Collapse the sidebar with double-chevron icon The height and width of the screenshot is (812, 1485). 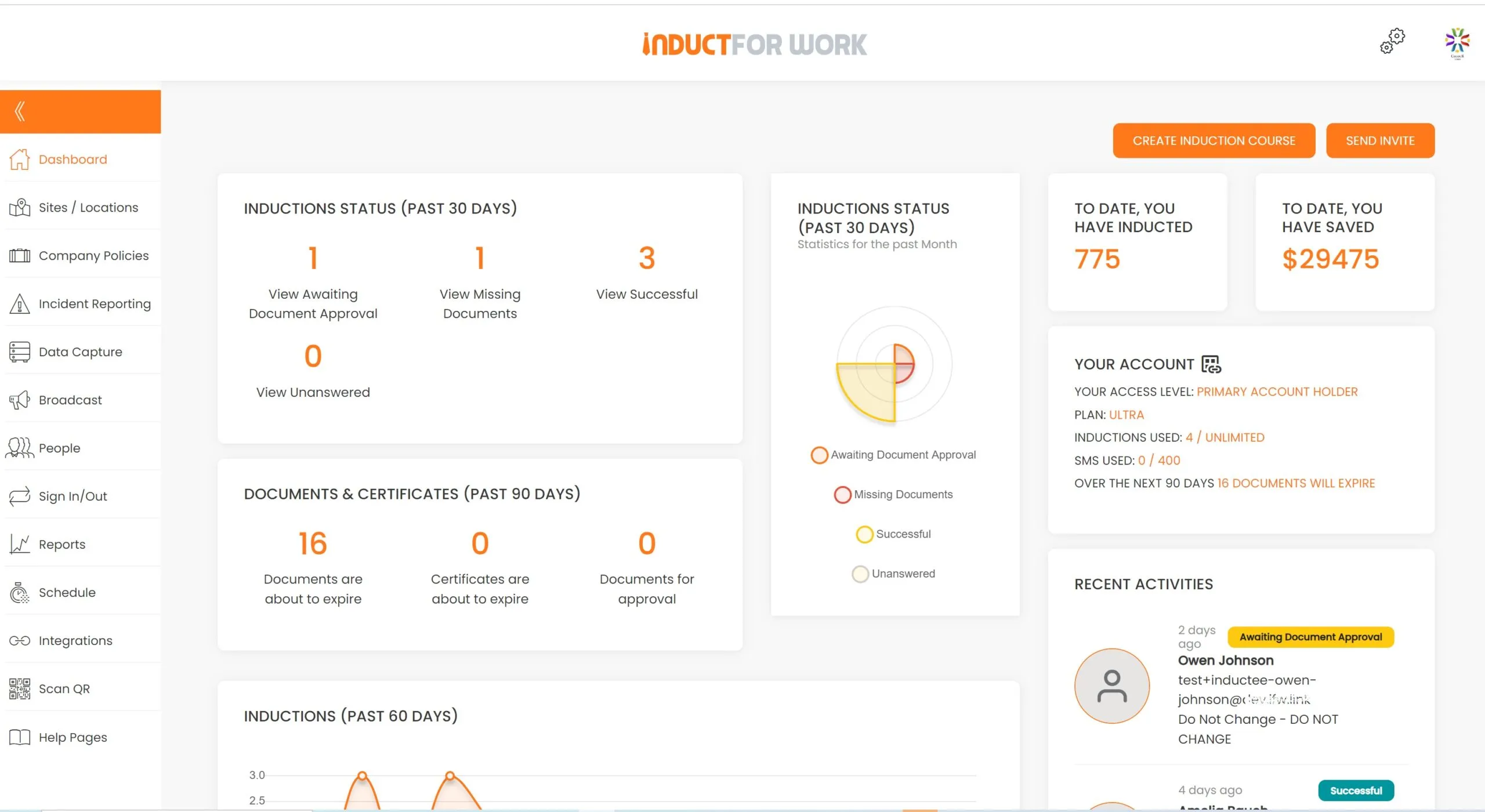(x=20, y=111)
